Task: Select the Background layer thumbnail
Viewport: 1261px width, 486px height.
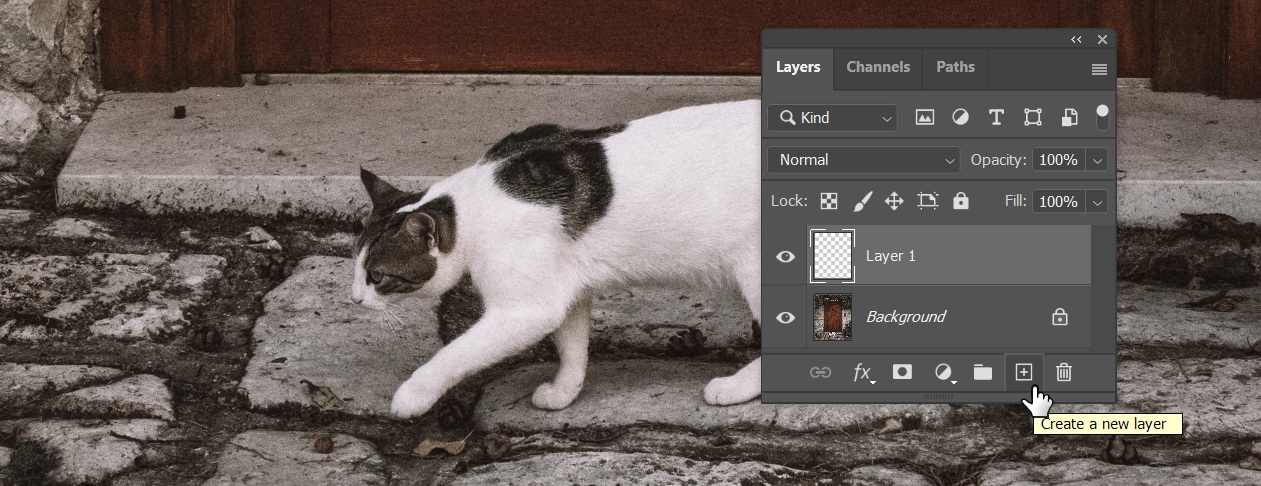Action: 833,317
